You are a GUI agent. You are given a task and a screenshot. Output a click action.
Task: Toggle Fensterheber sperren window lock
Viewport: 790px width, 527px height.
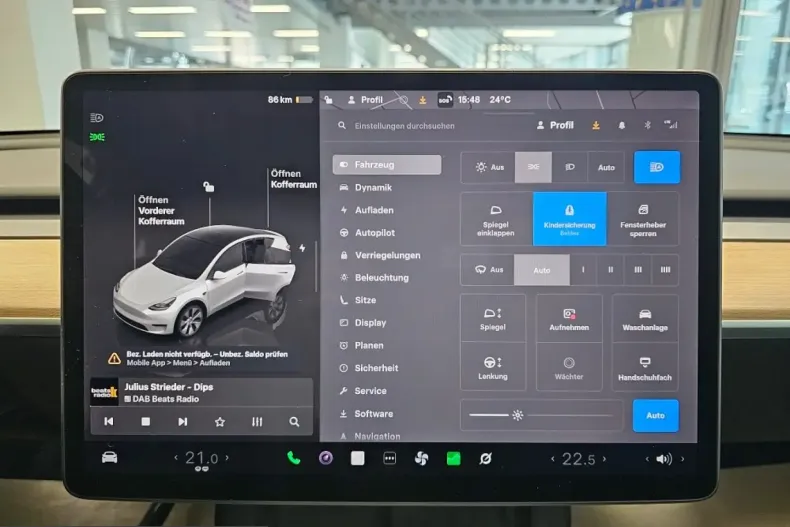(643, 219)
